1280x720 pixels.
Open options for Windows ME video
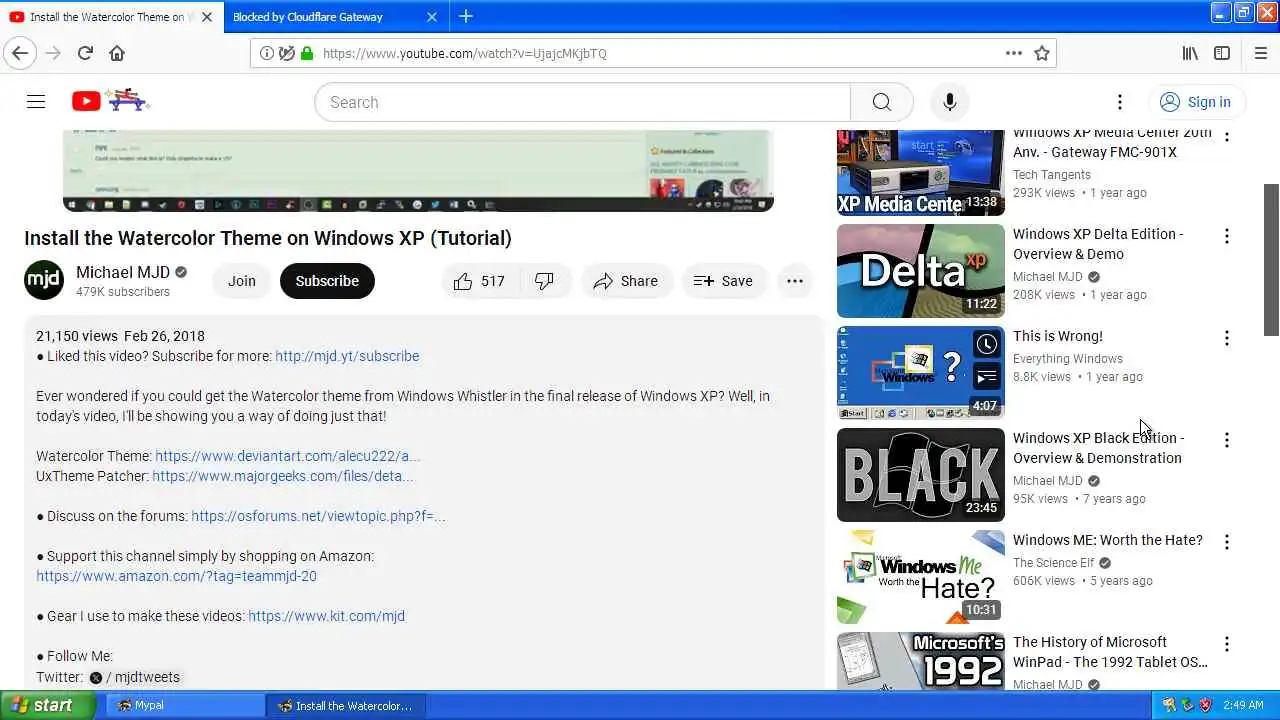pos(1227,542)
